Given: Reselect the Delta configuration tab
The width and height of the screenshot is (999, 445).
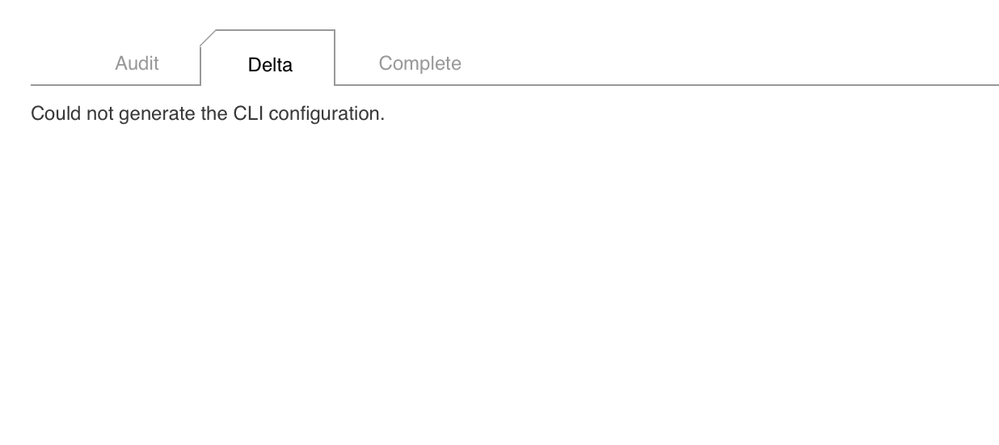Looking at the screenshot, I should pos(270,66).
